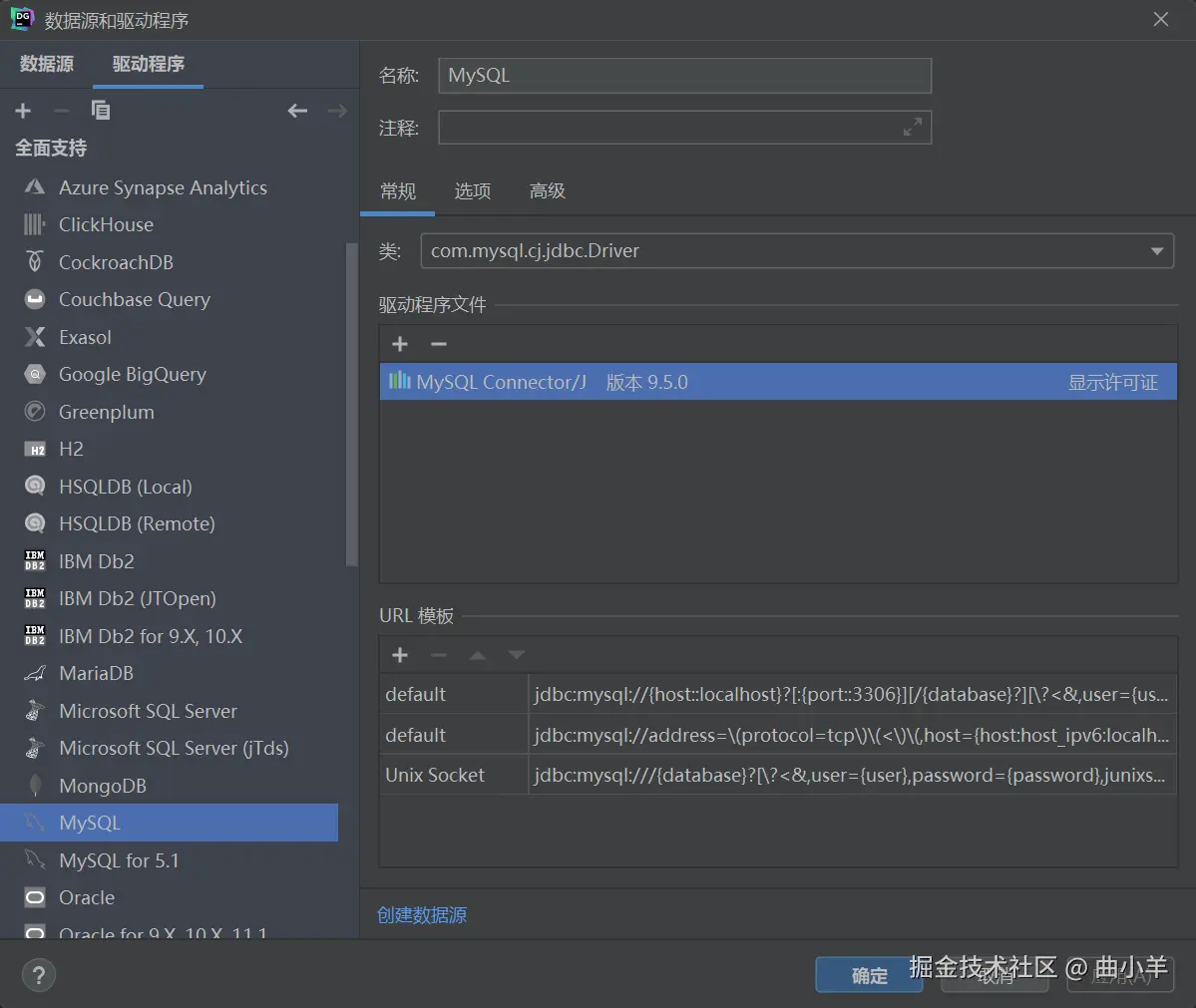Screen dimensions: 1196x1008
Task: Select MongoDB driver
Action: (170, 786)
